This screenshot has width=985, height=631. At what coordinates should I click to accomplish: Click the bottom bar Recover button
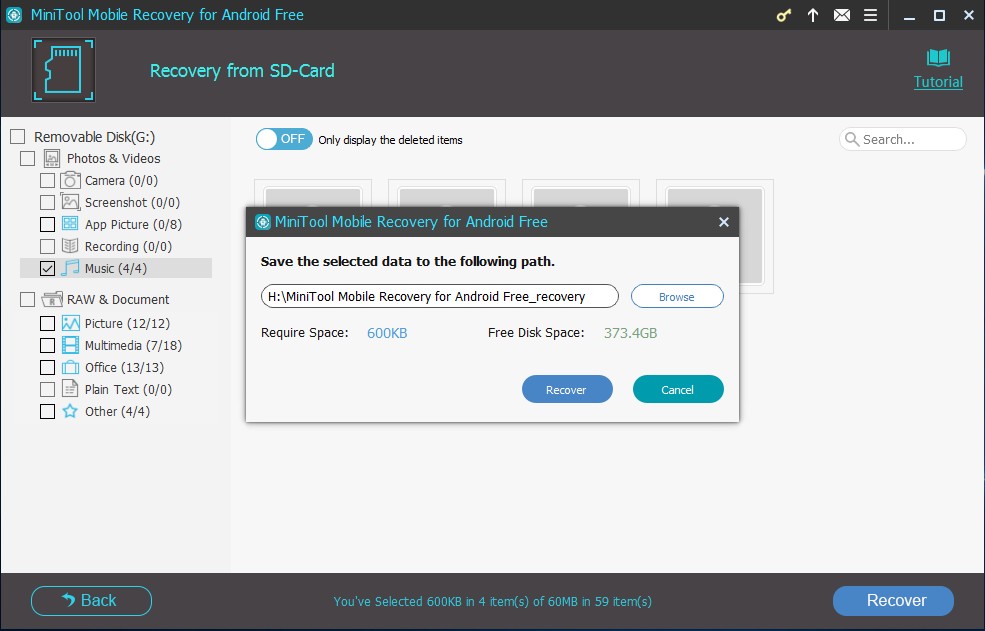893,601
